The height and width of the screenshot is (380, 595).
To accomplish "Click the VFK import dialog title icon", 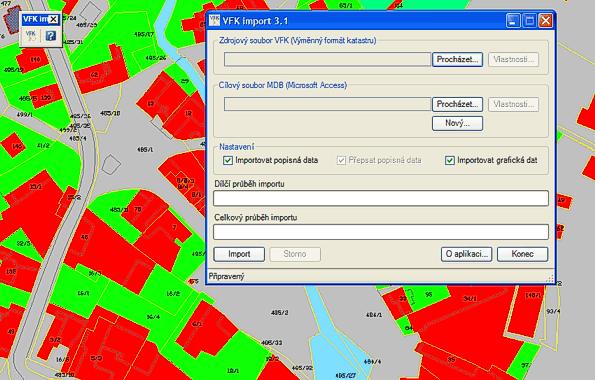I will pos(214,20).
